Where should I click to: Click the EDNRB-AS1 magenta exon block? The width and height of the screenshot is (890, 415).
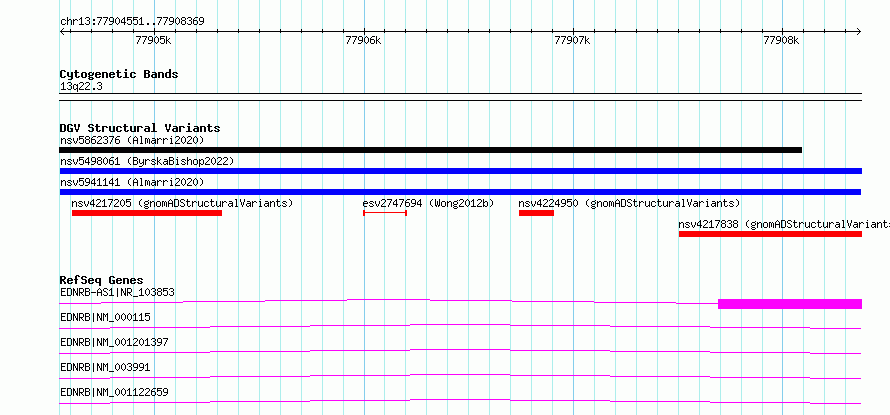[790, 304]
